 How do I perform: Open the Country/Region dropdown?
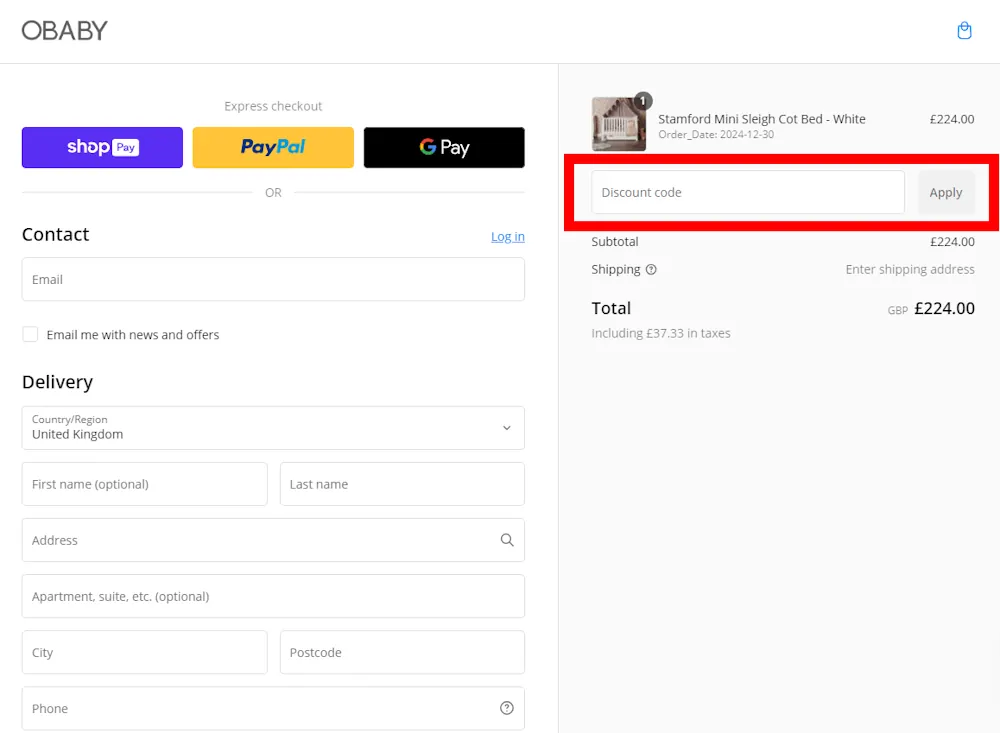tap(273, 428)
